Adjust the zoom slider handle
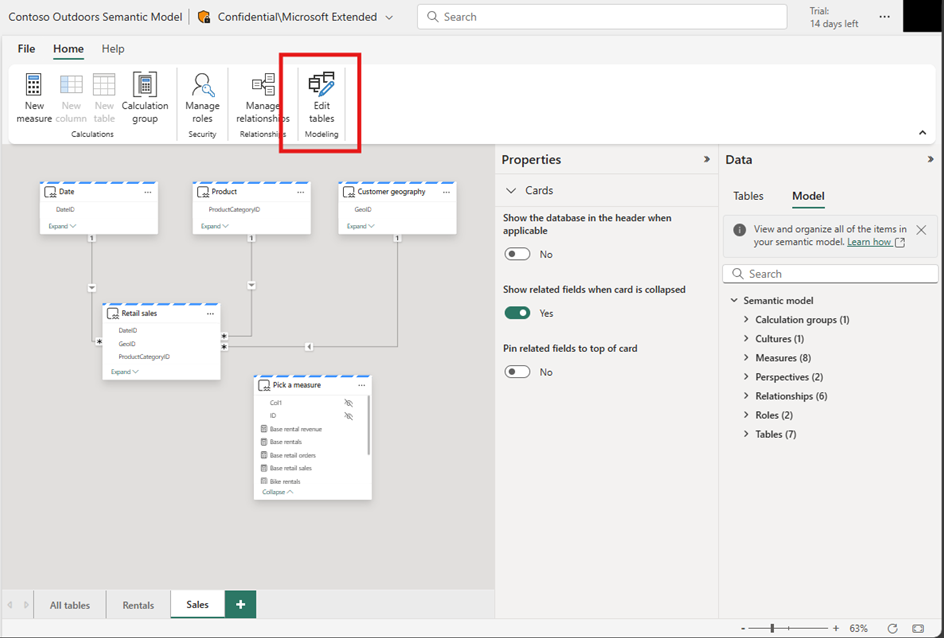944x638 pixels. click(772, 628)
